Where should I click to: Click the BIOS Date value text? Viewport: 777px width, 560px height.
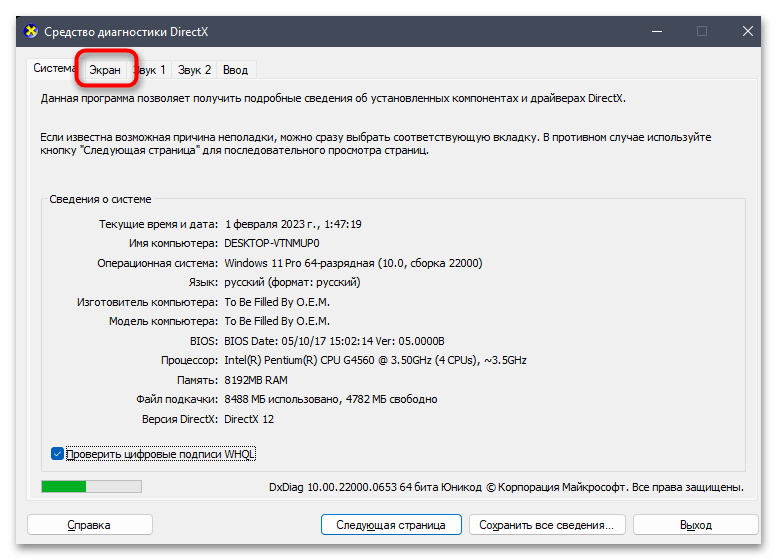pos(334,341)
